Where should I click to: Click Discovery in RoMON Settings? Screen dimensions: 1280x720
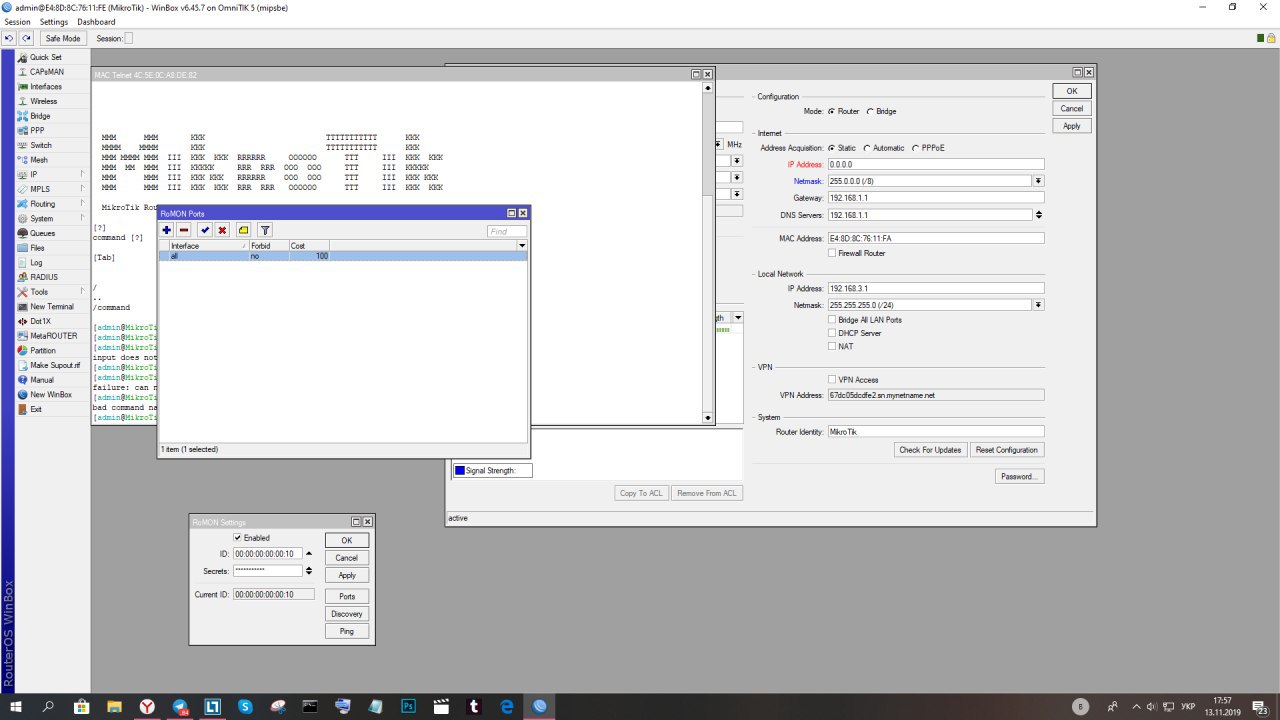tap(347, 614)
